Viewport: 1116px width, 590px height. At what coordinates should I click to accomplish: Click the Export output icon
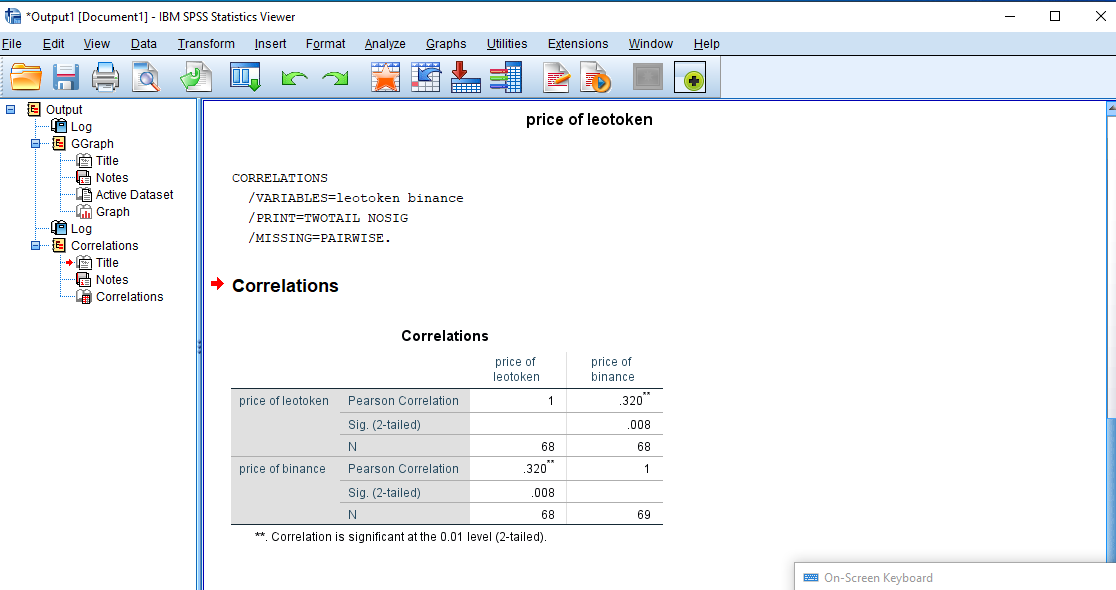196,77
